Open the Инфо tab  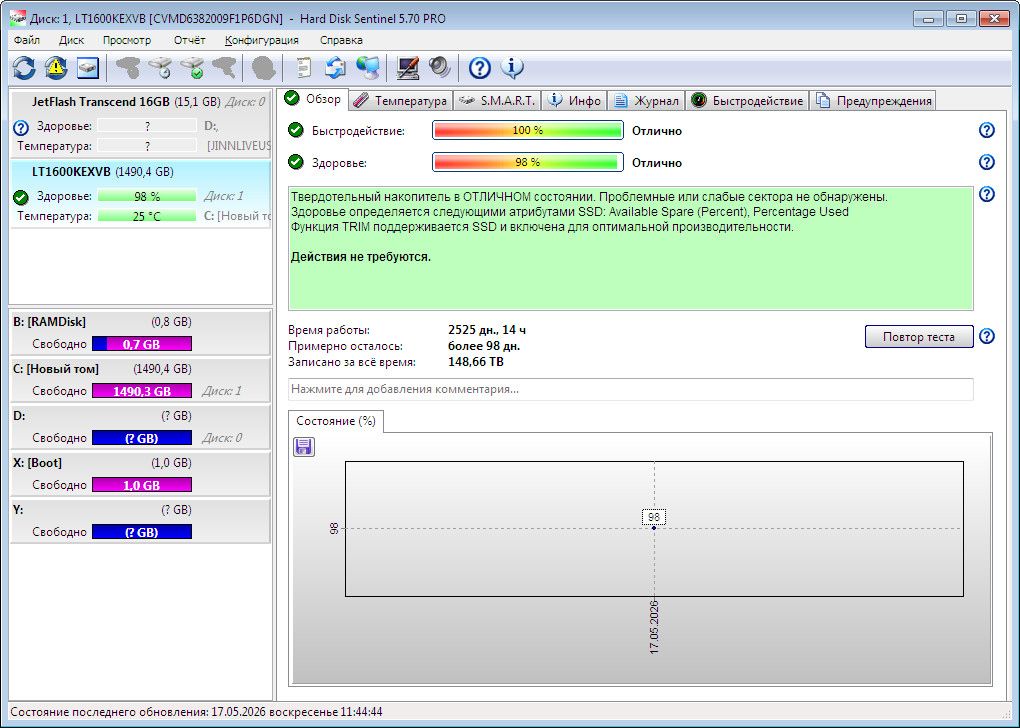574,101
